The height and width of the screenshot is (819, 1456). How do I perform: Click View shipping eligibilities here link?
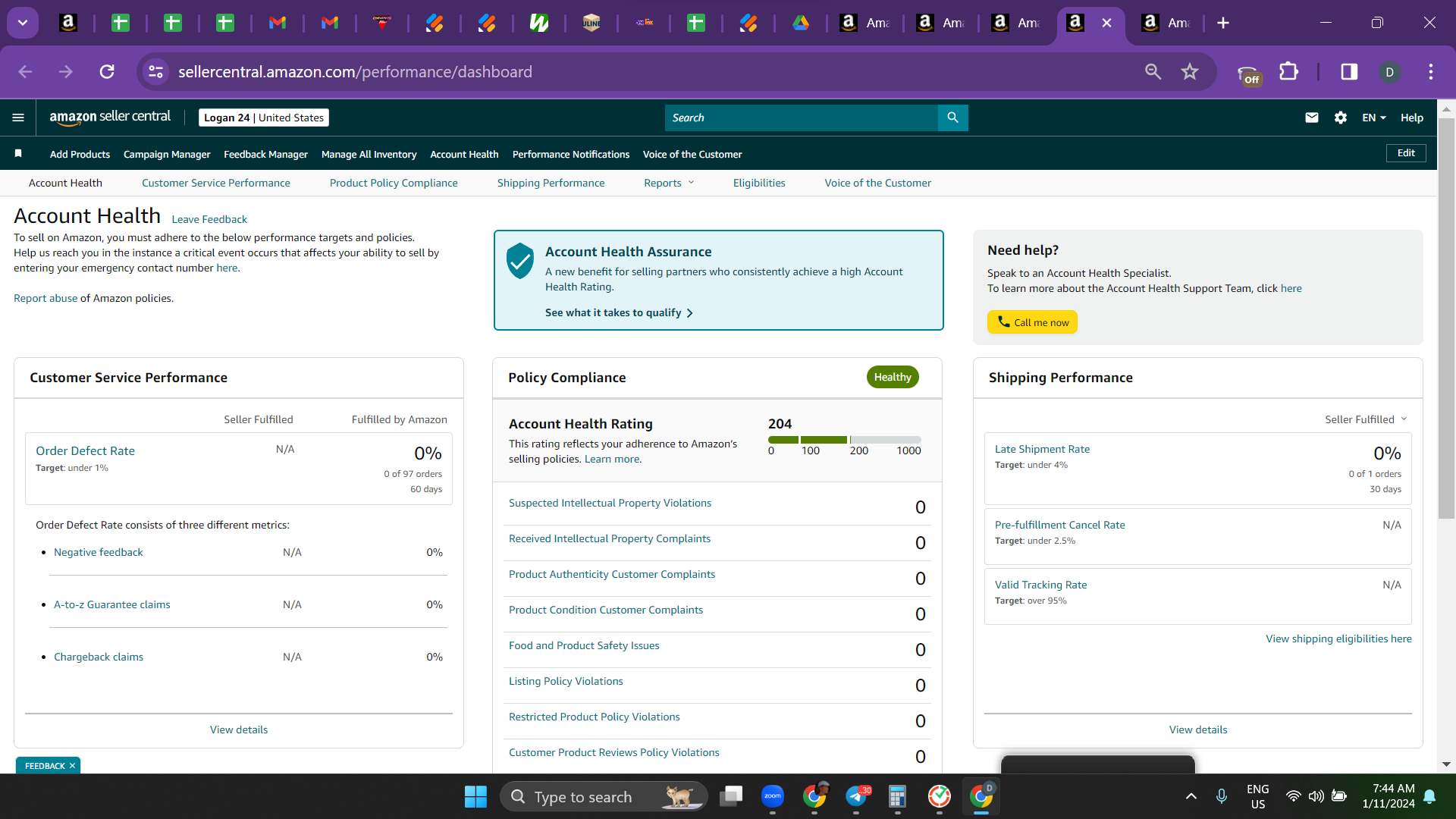pos(1338,639)
